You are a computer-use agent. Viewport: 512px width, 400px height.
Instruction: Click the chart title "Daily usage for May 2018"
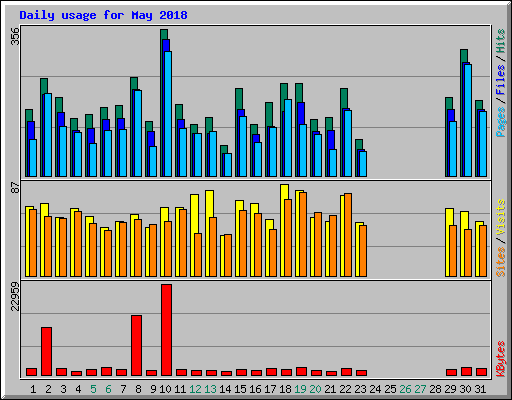(103, 15)
